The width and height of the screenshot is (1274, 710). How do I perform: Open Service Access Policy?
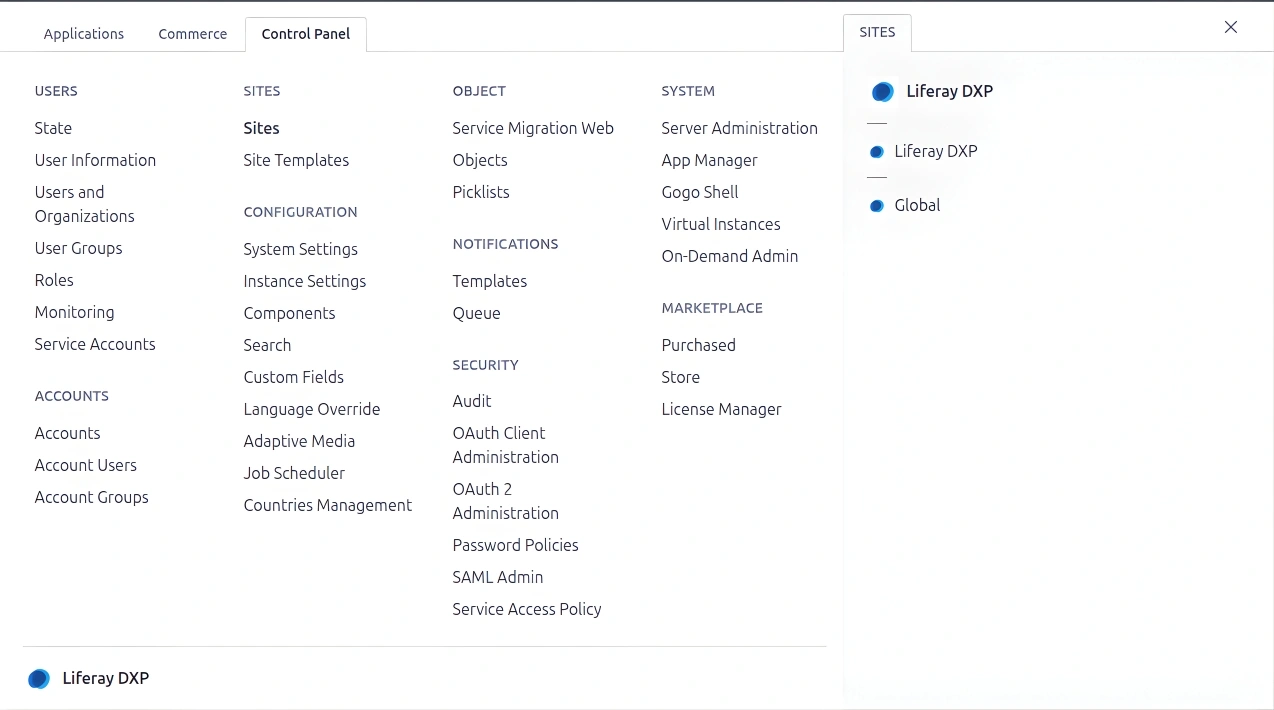pos(527,609)
